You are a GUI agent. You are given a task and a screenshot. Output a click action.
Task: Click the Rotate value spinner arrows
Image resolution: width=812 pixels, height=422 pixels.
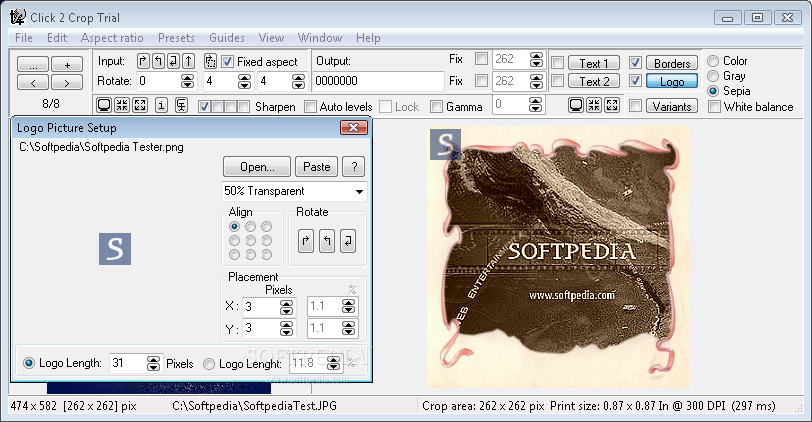point(187,81)
